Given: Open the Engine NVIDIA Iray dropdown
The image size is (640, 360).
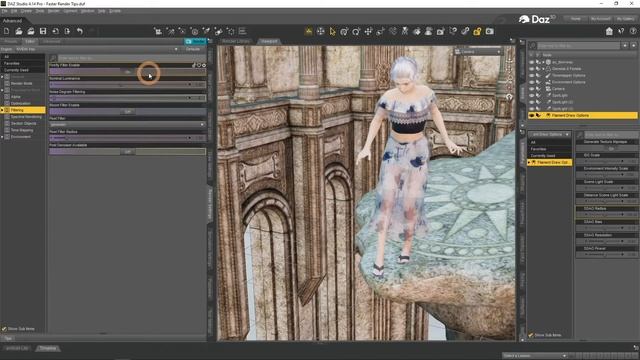Looking at the screenshot, I should point(97,49).
